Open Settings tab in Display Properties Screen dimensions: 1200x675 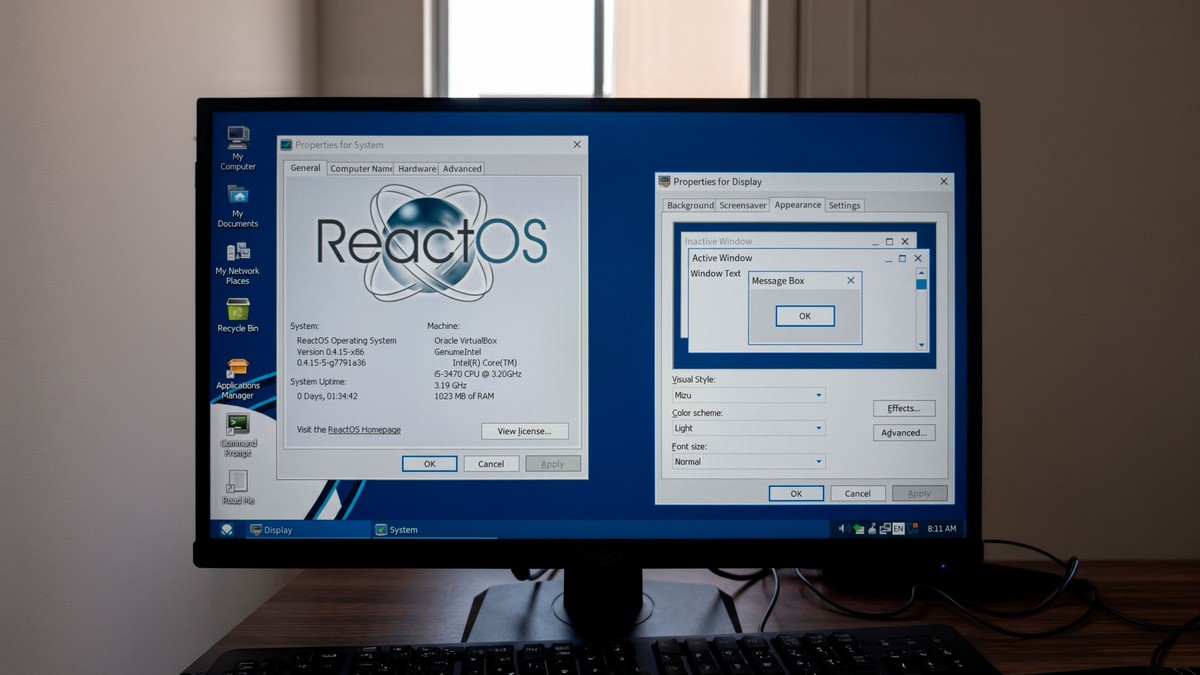(844, 205)
